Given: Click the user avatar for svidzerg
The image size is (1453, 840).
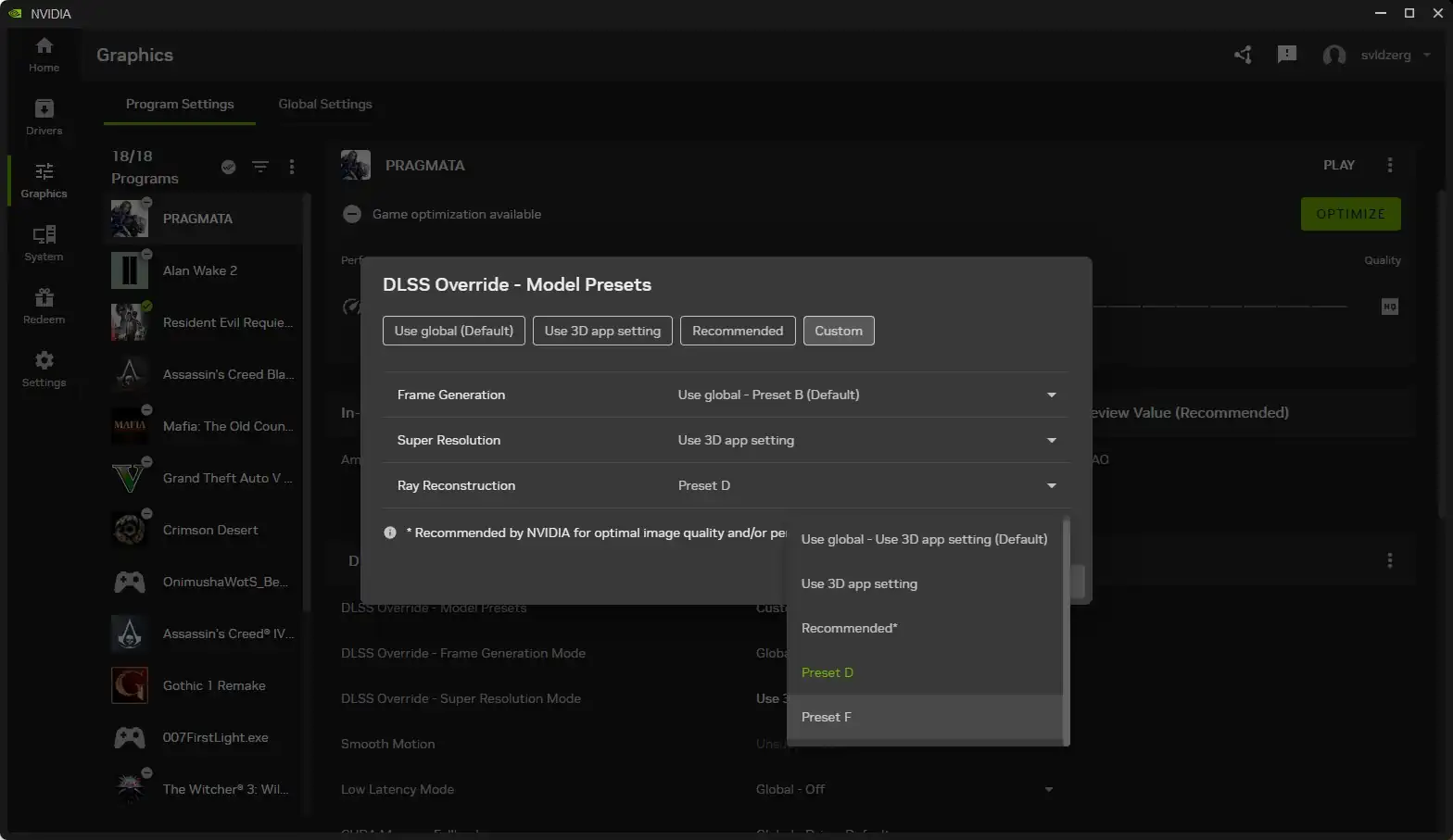Looking at the screenshot, I should (x=1334, y=56).
